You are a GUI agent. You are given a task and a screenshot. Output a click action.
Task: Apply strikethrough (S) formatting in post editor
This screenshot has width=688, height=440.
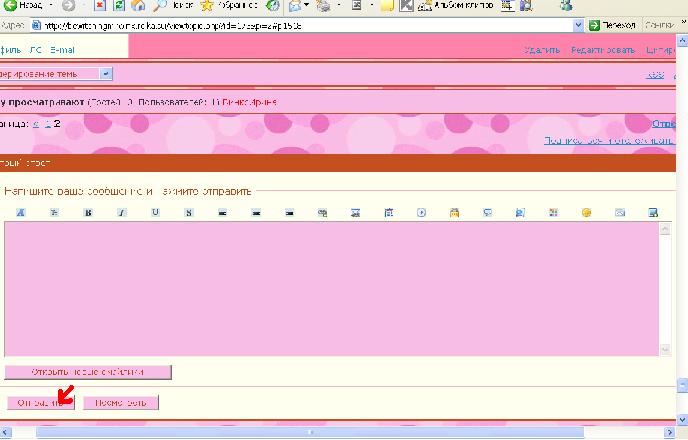(189, 213)
